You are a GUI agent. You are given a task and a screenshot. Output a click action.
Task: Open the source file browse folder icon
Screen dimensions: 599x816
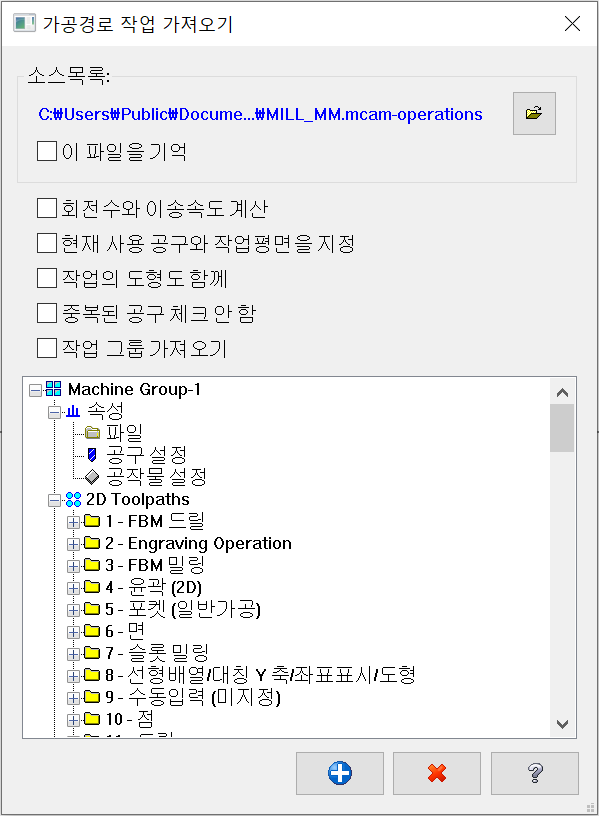coord(534,113)
